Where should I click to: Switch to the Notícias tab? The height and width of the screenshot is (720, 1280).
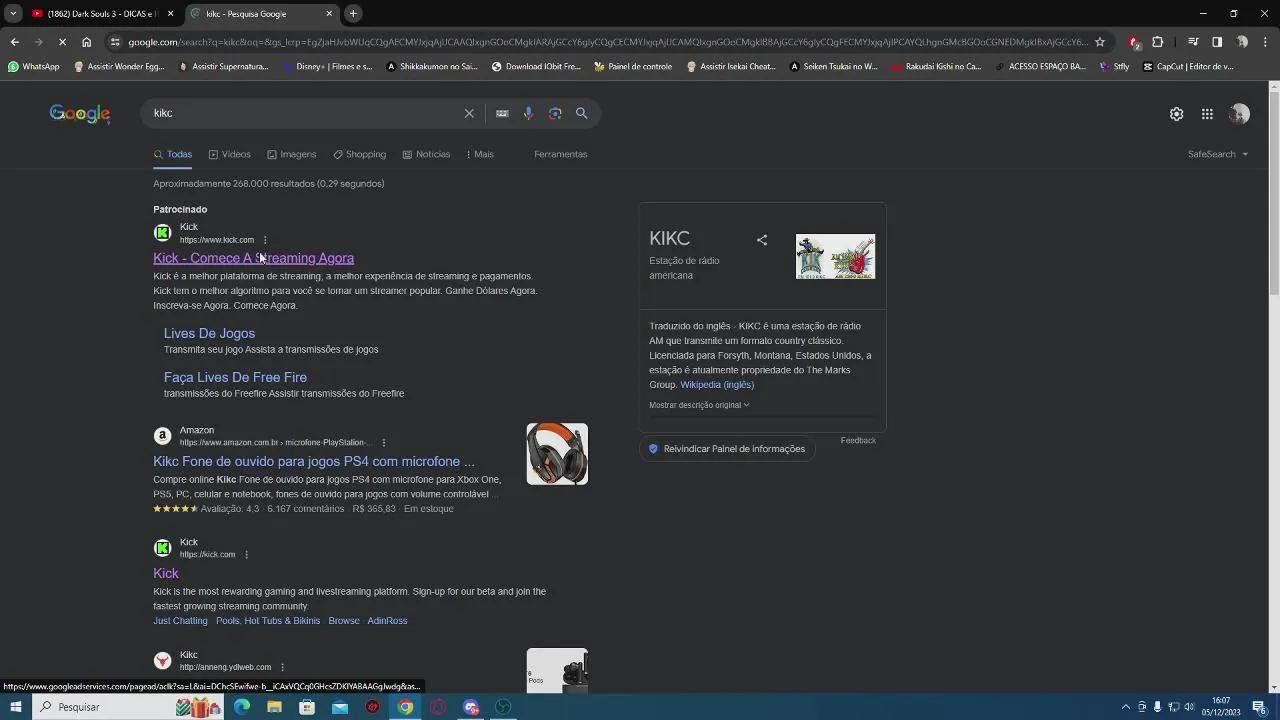pos(427,154)
